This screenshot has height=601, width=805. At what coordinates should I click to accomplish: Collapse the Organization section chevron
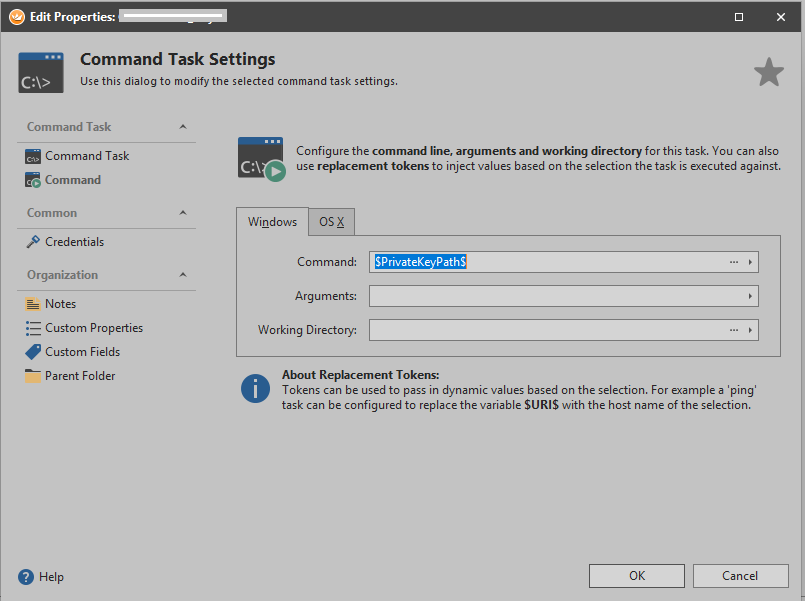[182, 275]
